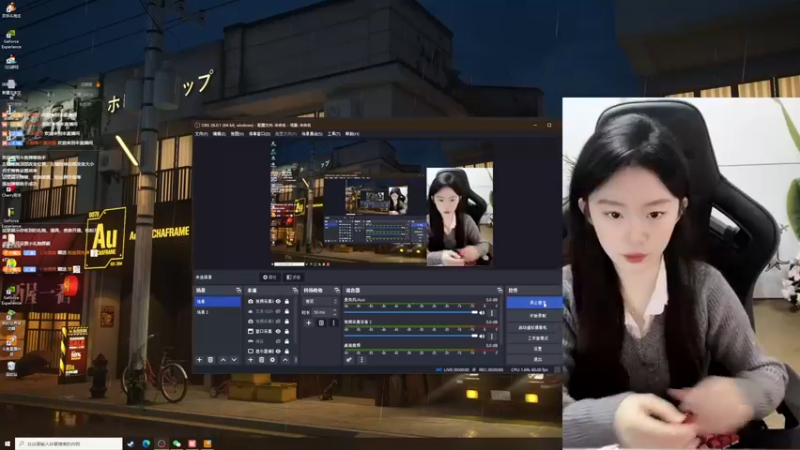Unlock the 显示器采集 source lock

pos(287,351)
